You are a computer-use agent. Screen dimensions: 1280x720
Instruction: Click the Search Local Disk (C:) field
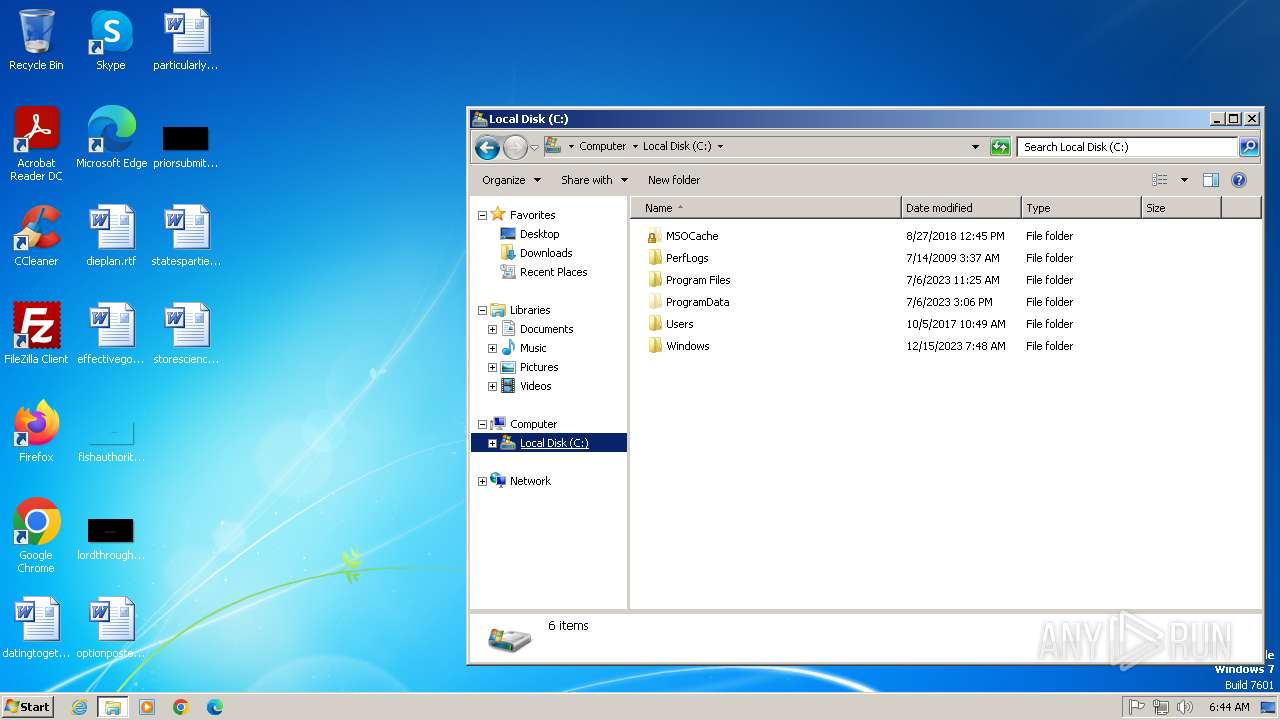coord(1127,147)
